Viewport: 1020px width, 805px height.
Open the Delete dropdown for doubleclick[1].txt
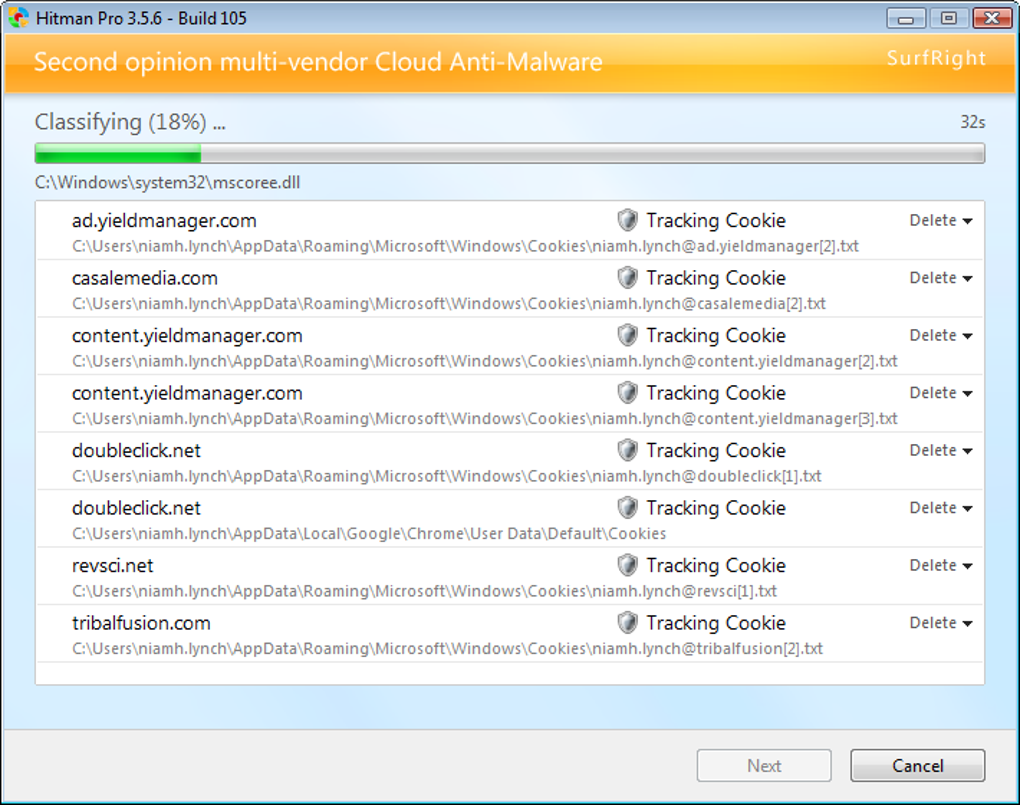click(x=941, y=450)
